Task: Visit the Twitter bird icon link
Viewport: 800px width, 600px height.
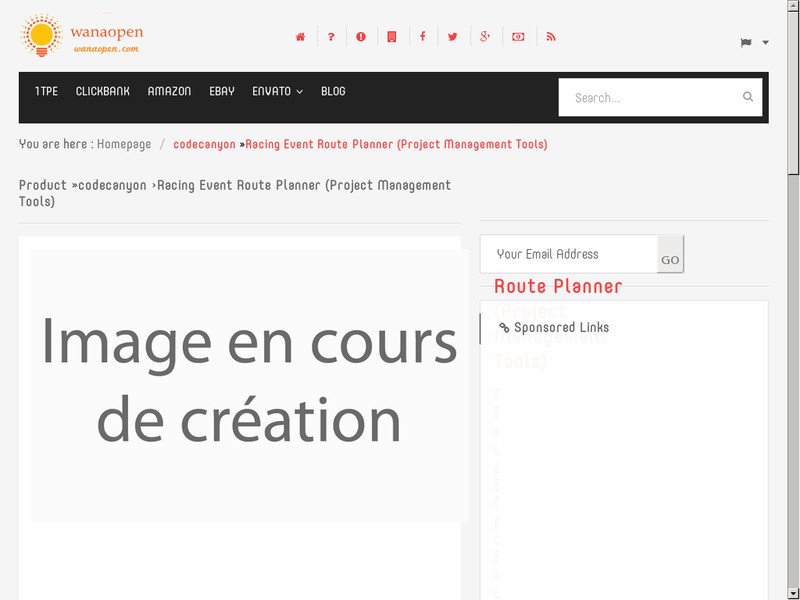Action: pos(453,37)
